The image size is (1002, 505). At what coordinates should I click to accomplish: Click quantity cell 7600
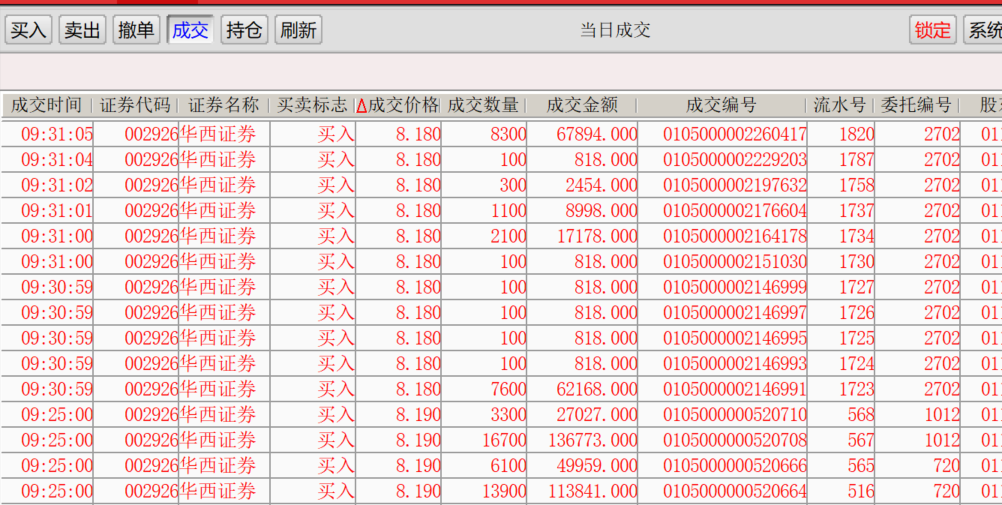point(509,389)
